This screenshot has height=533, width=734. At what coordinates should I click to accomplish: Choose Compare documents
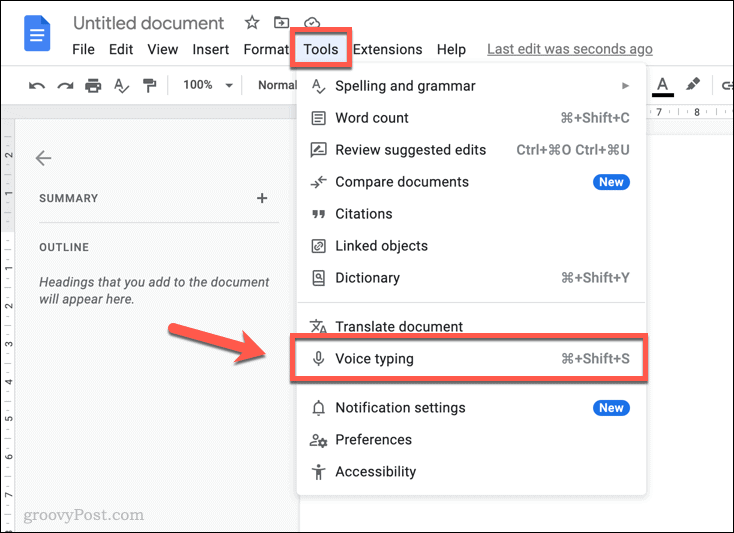pos(471,182)
